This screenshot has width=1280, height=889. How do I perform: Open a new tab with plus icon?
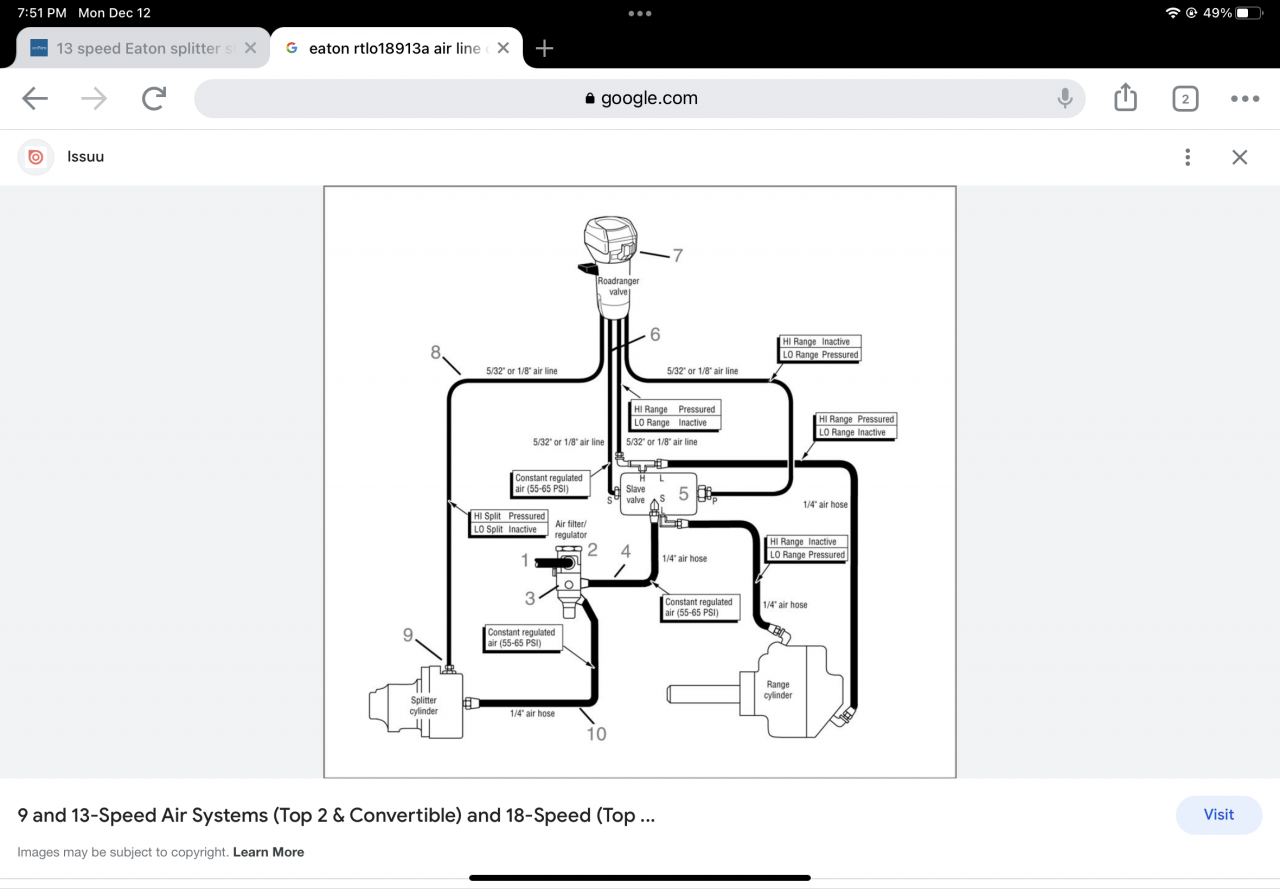(544, 48)
